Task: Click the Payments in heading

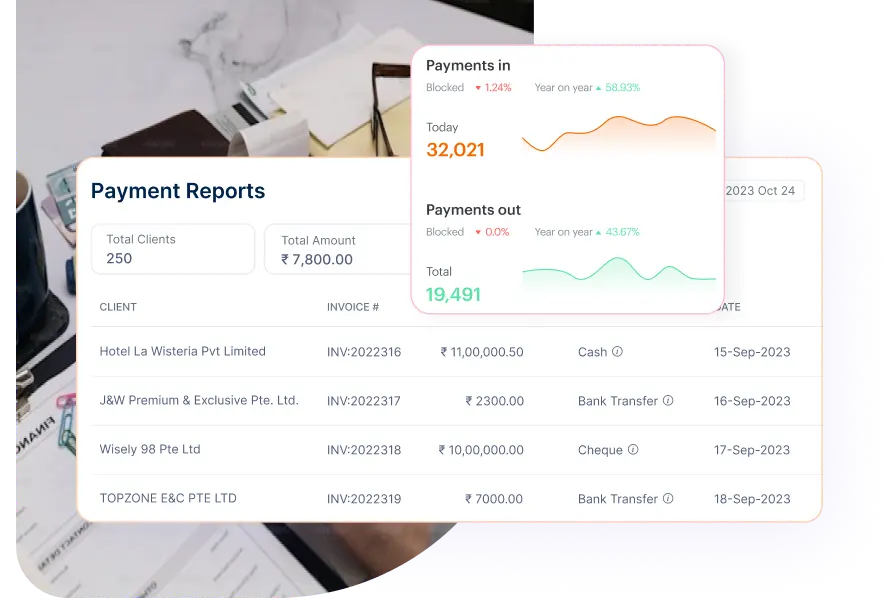Action: coord(468,65)
